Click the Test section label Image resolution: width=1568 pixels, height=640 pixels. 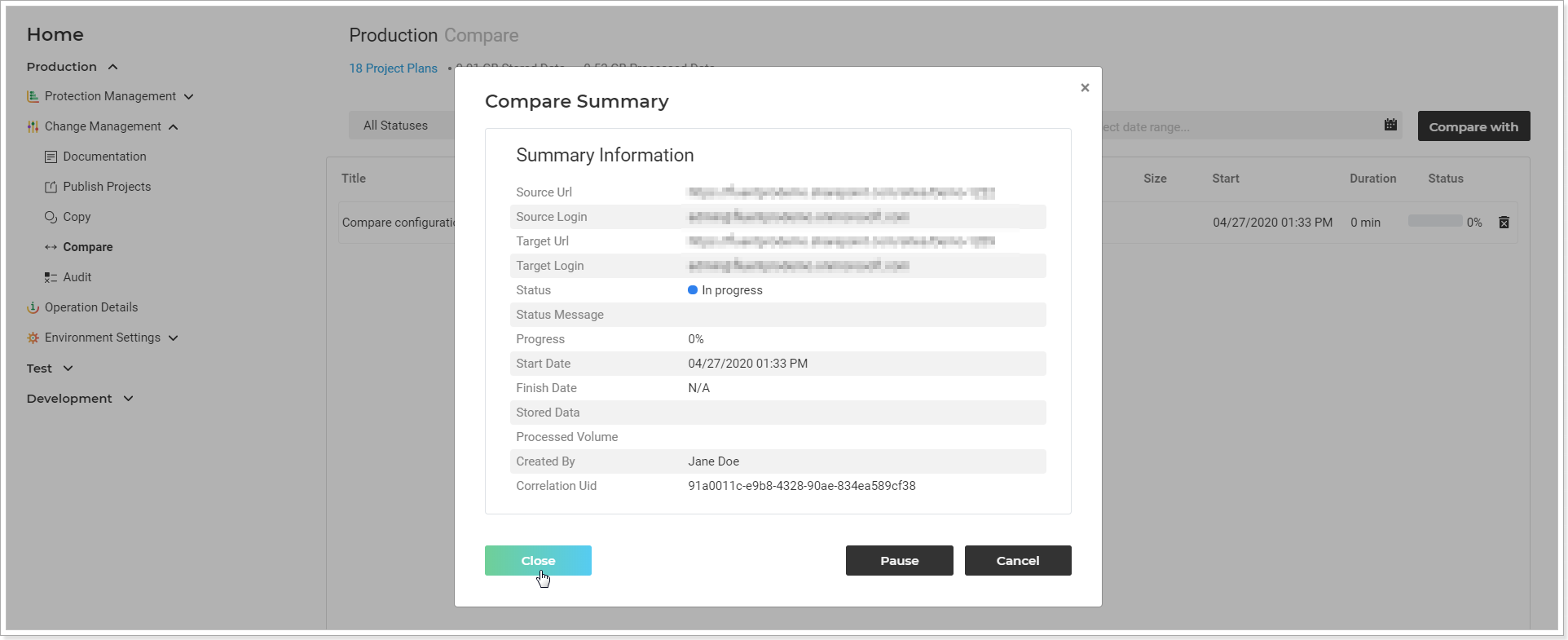pos(39,369)
